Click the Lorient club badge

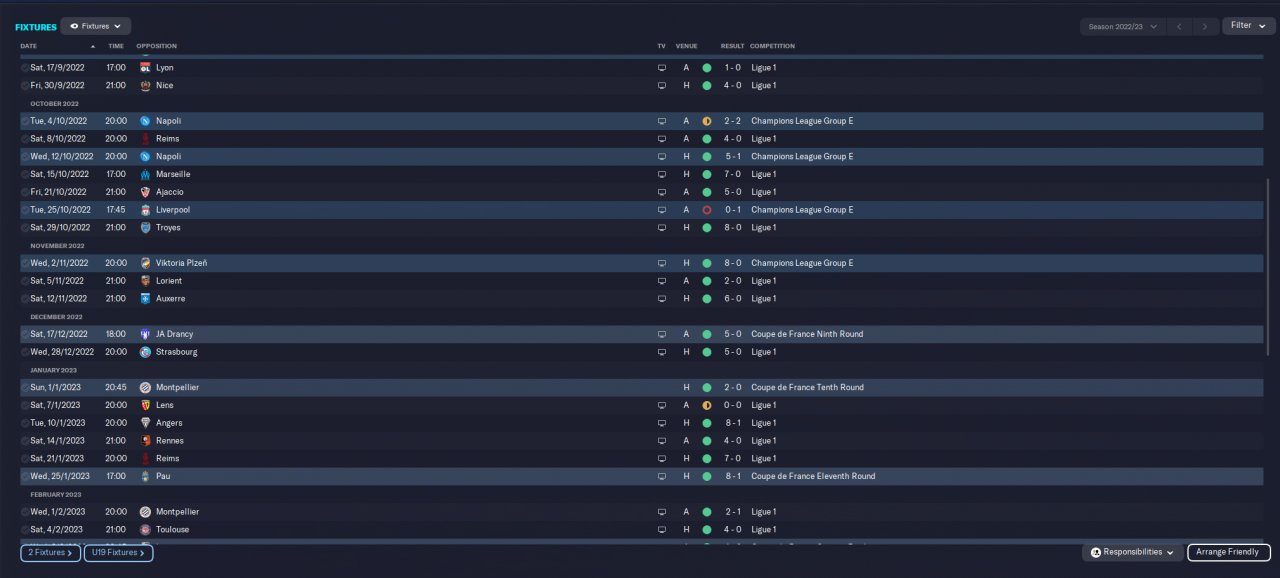[x=146, y=281]
